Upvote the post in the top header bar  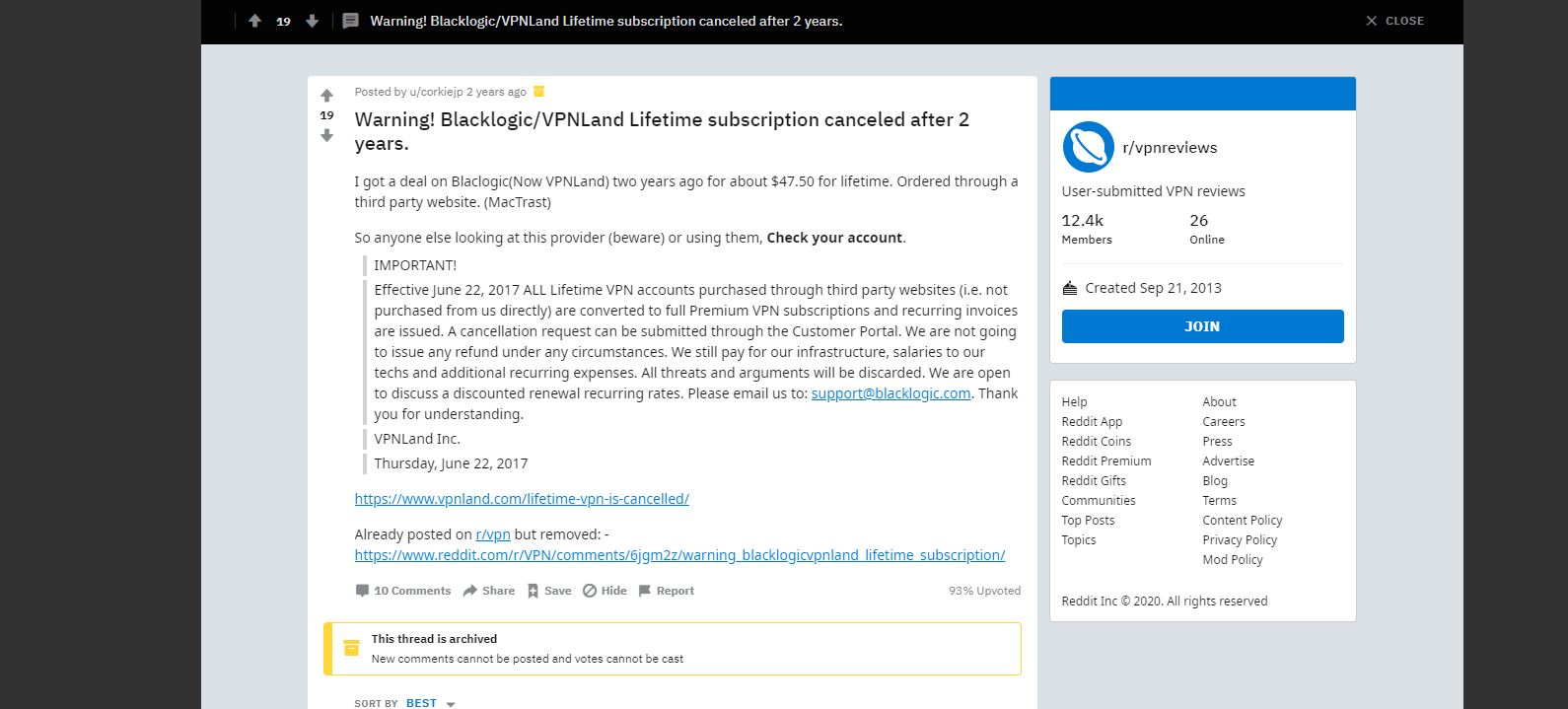[x=254, y=21]
